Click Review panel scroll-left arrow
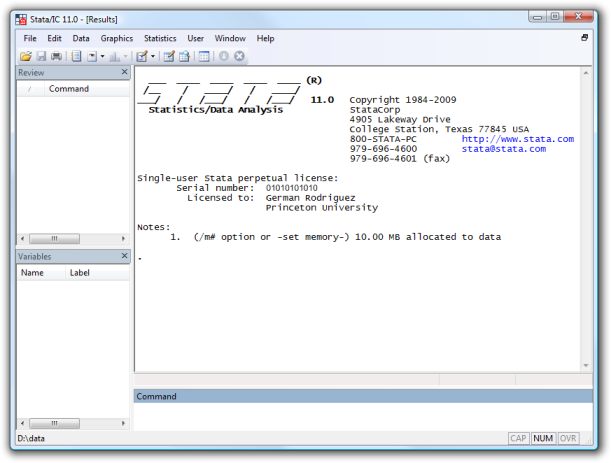This screenshot has height=463, width=611. coord(23,239)
